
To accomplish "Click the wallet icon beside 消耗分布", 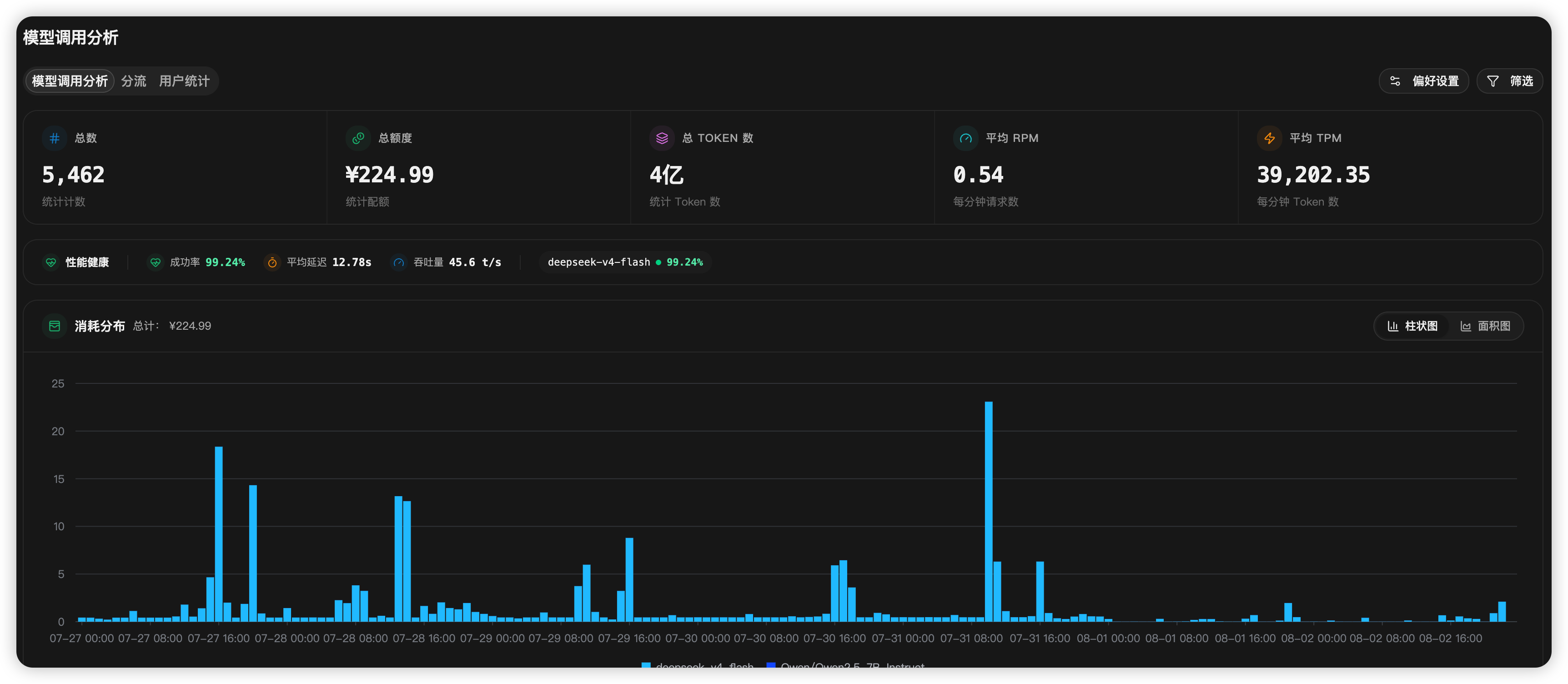I will click(x=54, y=326).
